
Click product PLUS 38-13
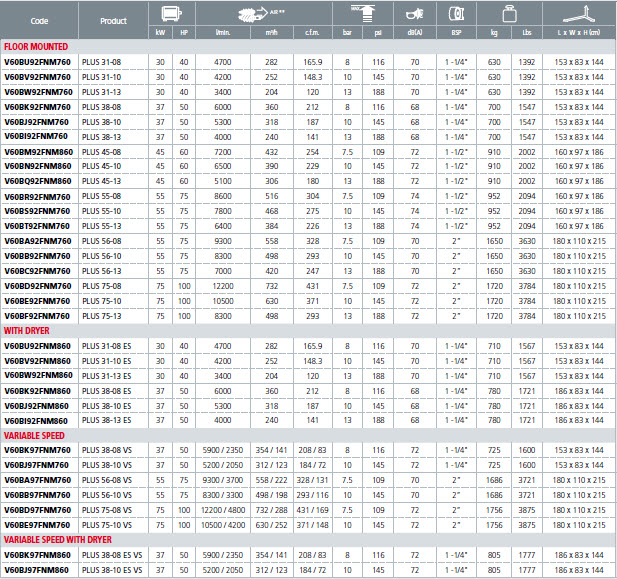click(102, 137)
